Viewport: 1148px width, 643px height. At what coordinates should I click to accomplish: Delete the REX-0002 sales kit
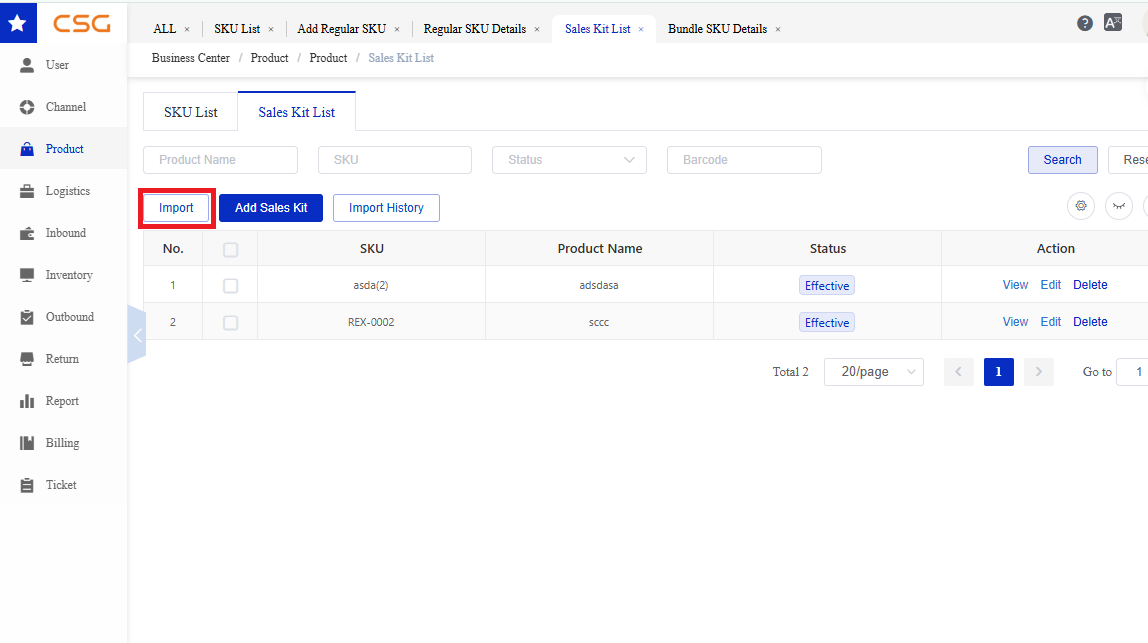click(1090, 322)
